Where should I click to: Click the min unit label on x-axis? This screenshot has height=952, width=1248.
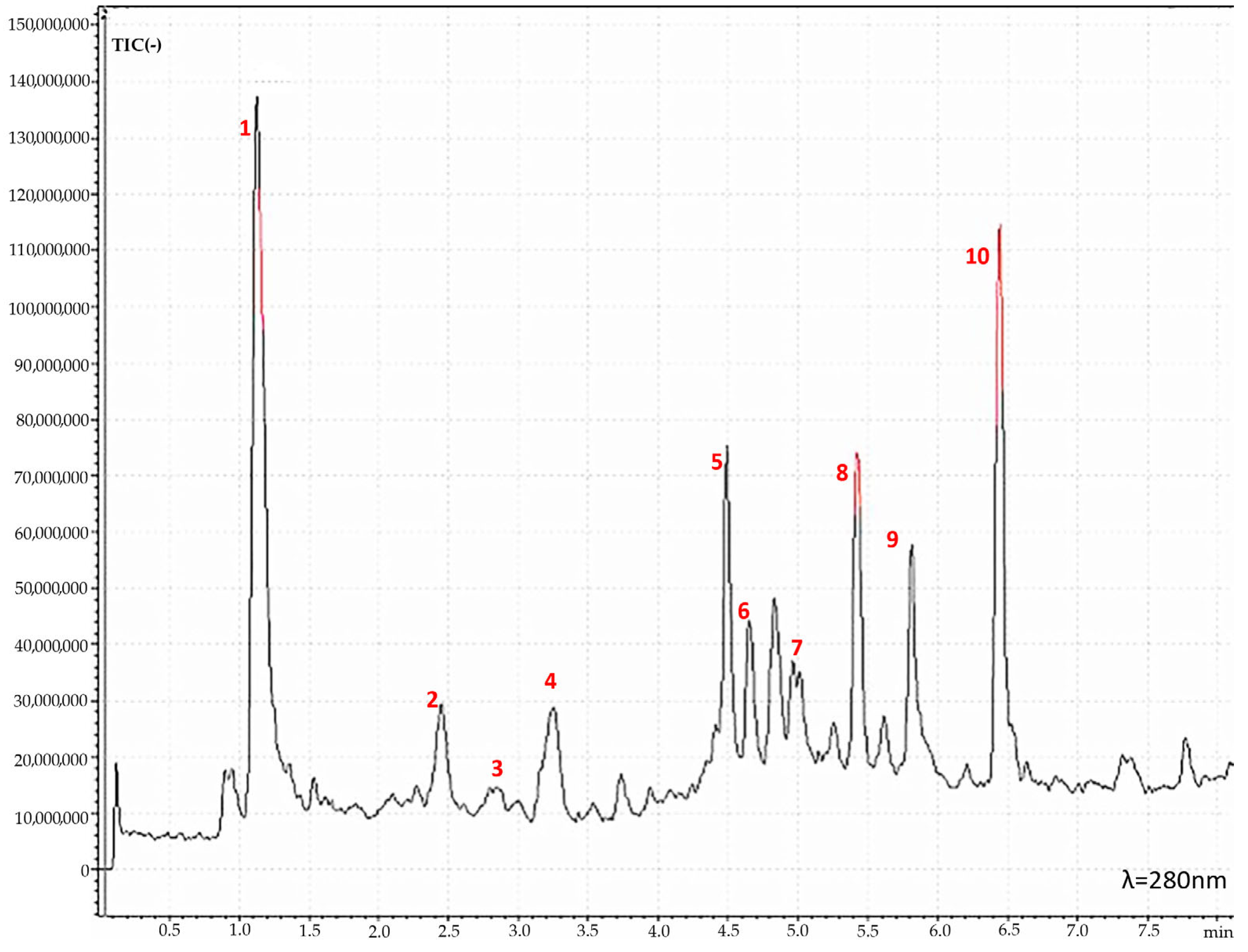coord(1218,932)
